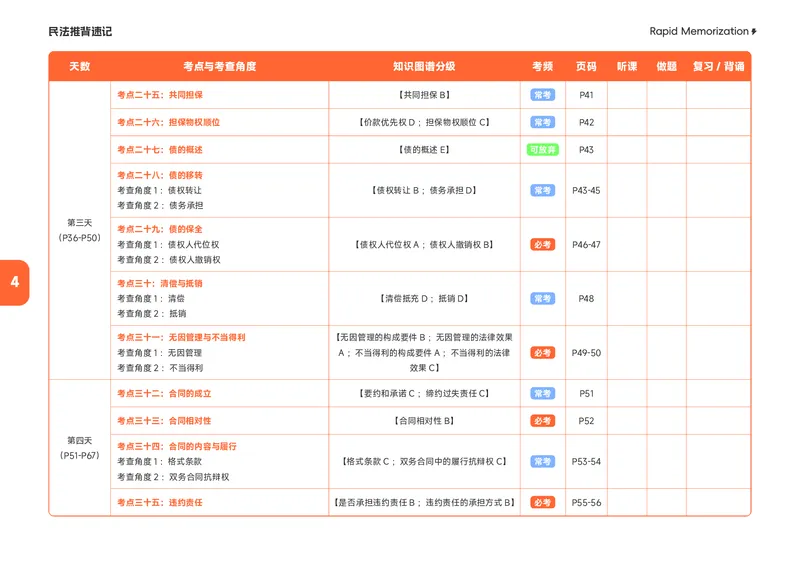
Task: Select 考查角度 1:债权人代位权
Action: 168,244
